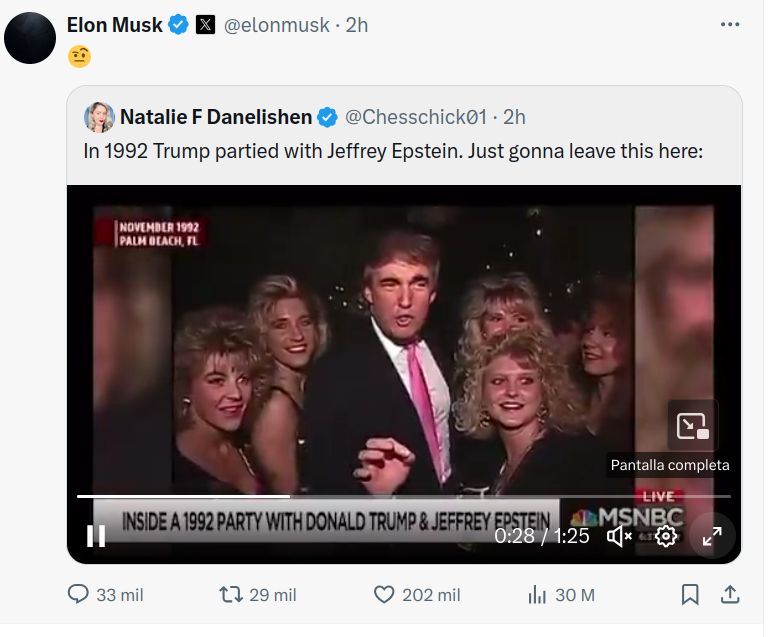Open the @elonmusk handle link
Screen dimensions: 783x637
pyautogui.click(x=275, y=26)
